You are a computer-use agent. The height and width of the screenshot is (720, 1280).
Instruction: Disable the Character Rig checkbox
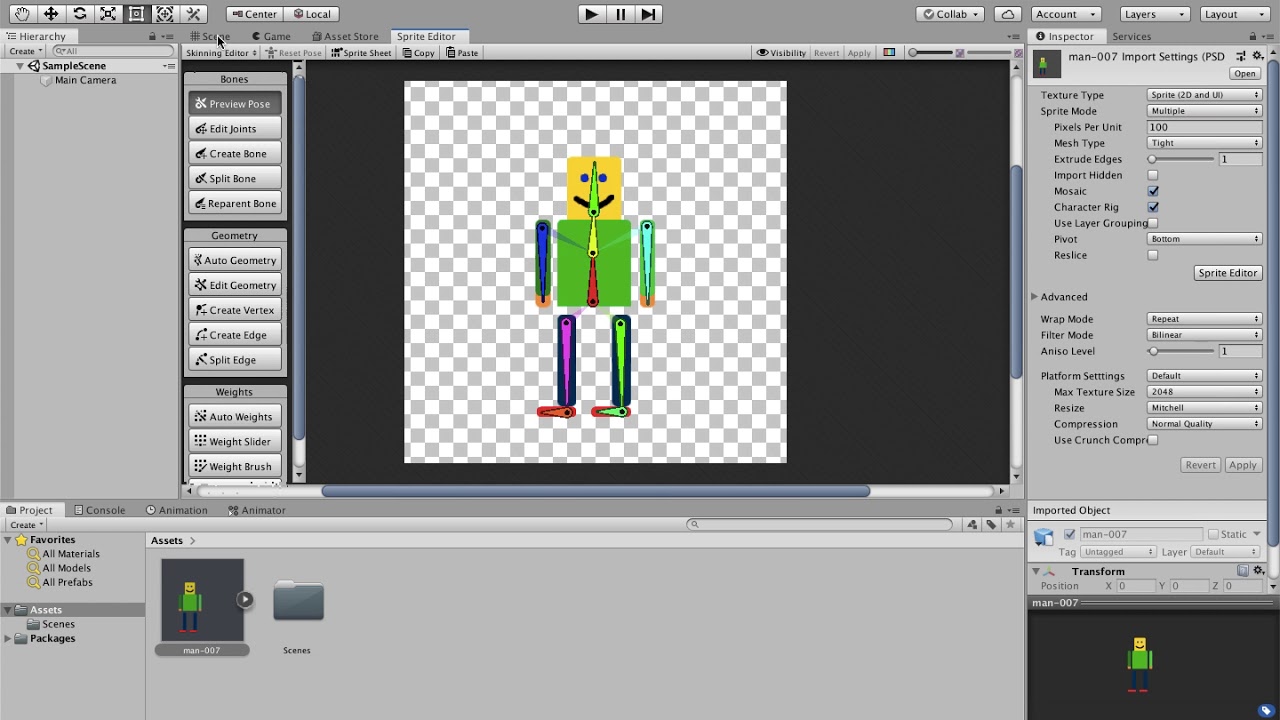[1153, 207]
